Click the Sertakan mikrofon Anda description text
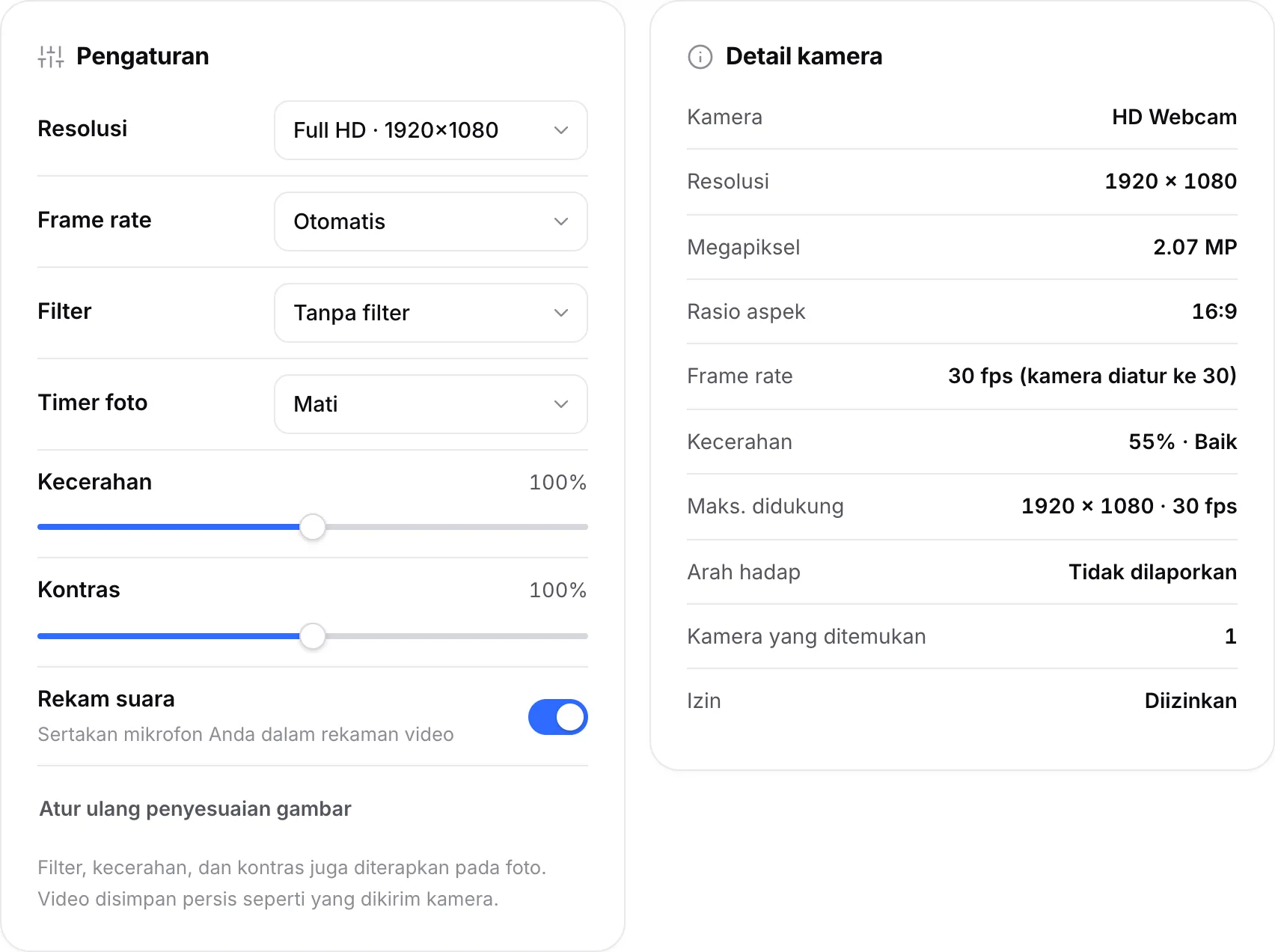This screenshot has height=952, width=1275. coord(245,734)
